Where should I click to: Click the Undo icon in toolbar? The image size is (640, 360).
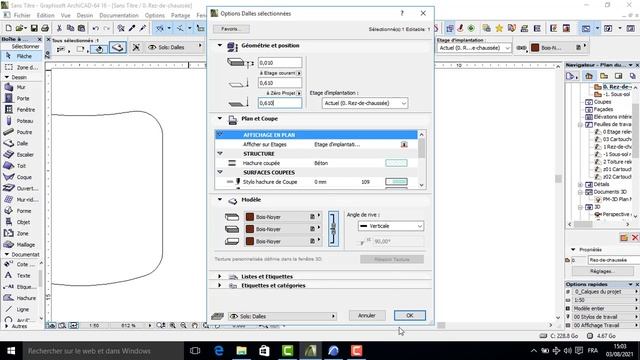coord(96,28)
